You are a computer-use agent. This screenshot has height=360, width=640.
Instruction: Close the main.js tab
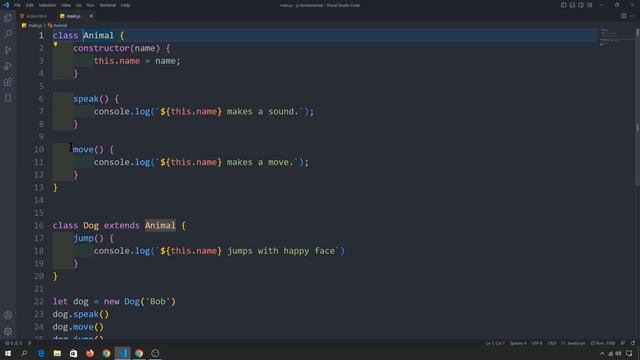(x=91, y=16)
